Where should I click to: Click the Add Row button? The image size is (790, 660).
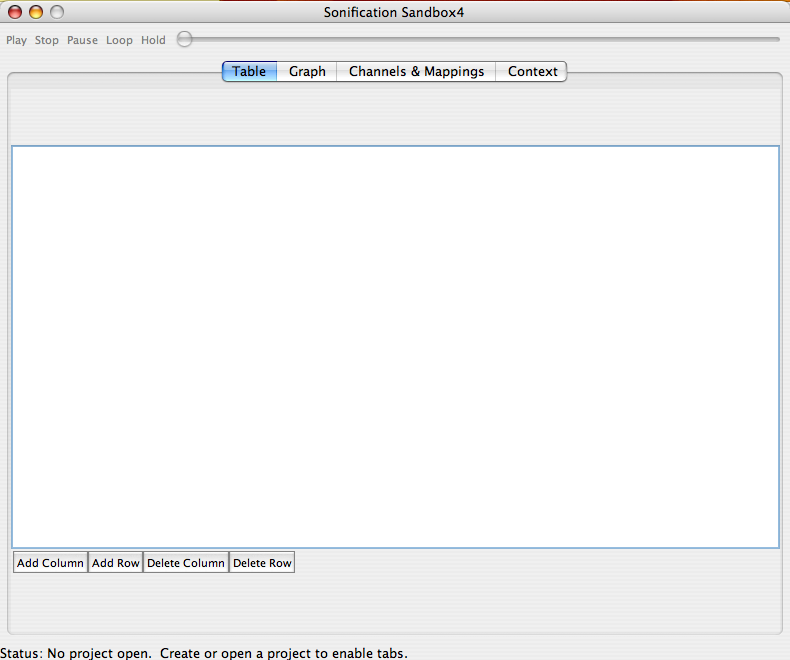115,563
